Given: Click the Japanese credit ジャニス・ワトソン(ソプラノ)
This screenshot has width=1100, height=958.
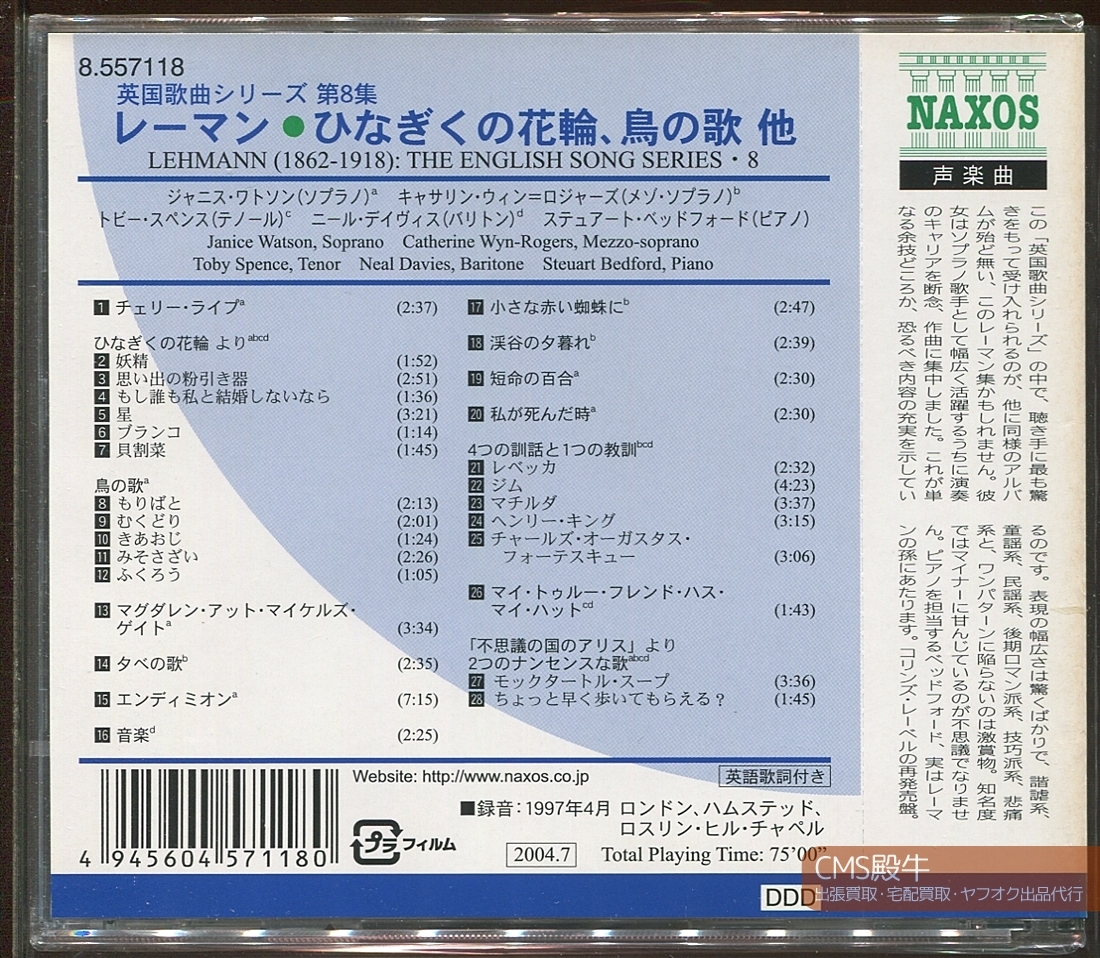Looking at the screenshot, I should (272, 196).
